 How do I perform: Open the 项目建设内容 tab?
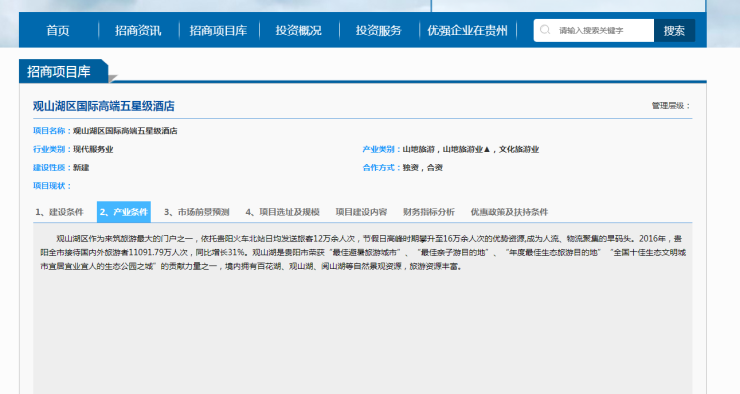coord(361,212)
